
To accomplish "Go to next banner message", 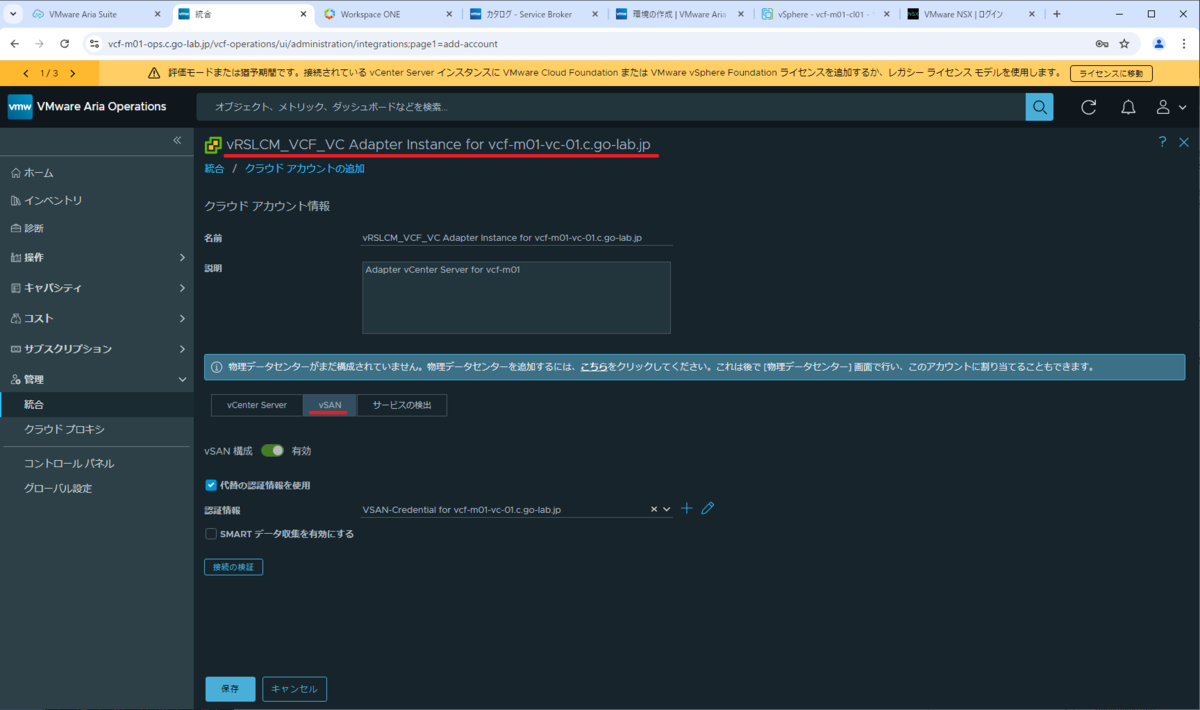I will [72, 73].
